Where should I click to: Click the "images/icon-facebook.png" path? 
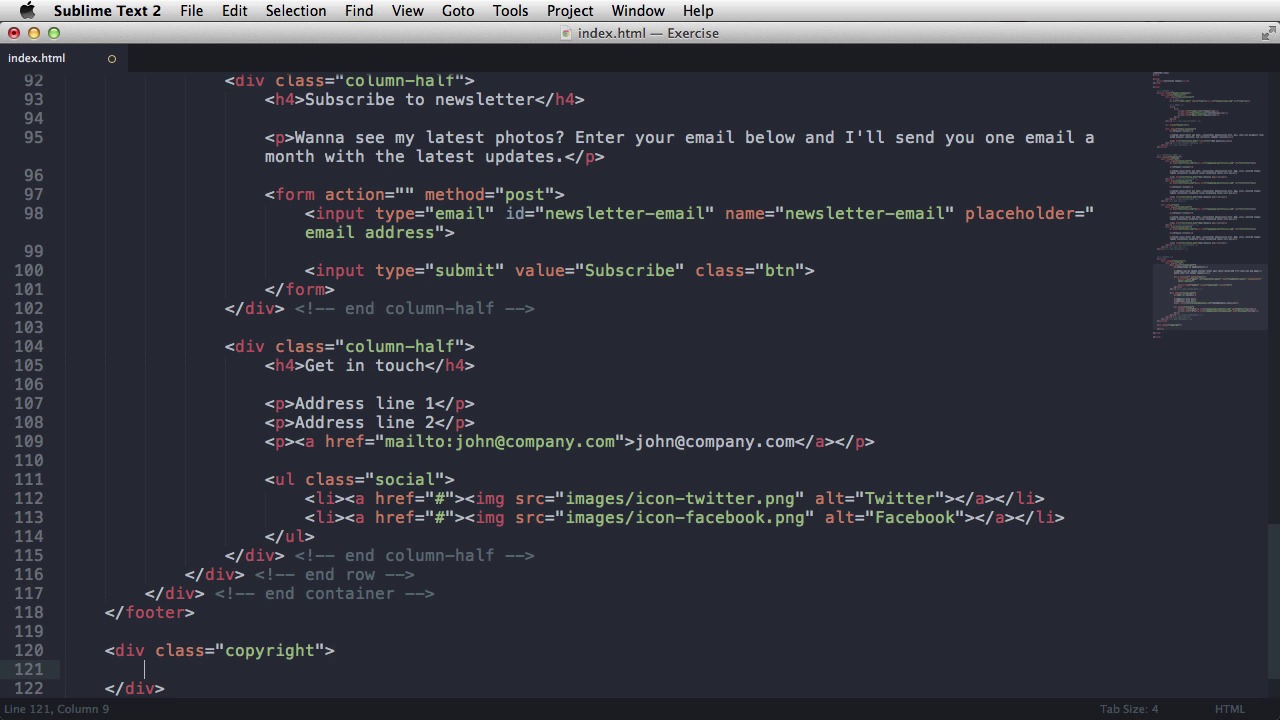[685, 517]
